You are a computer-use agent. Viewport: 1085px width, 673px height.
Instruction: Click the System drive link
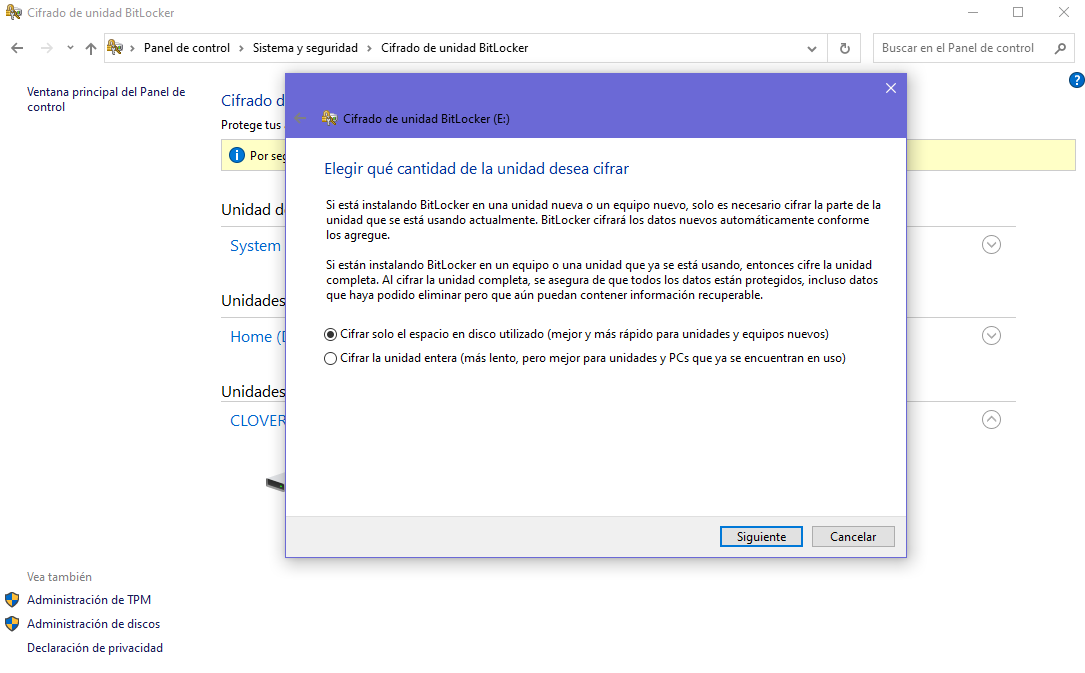[255, 246]
